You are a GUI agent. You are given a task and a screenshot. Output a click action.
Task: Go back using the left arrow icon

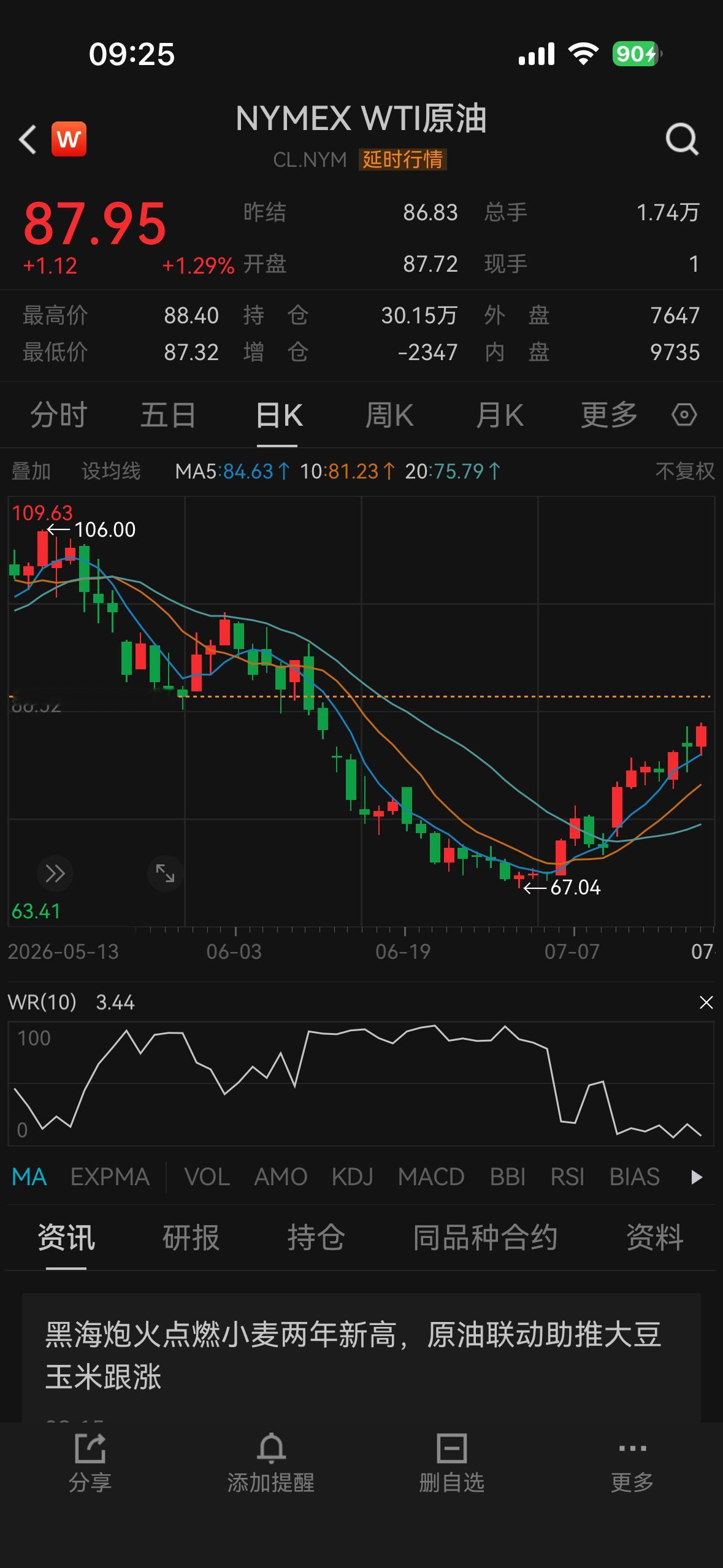point(28,139)
